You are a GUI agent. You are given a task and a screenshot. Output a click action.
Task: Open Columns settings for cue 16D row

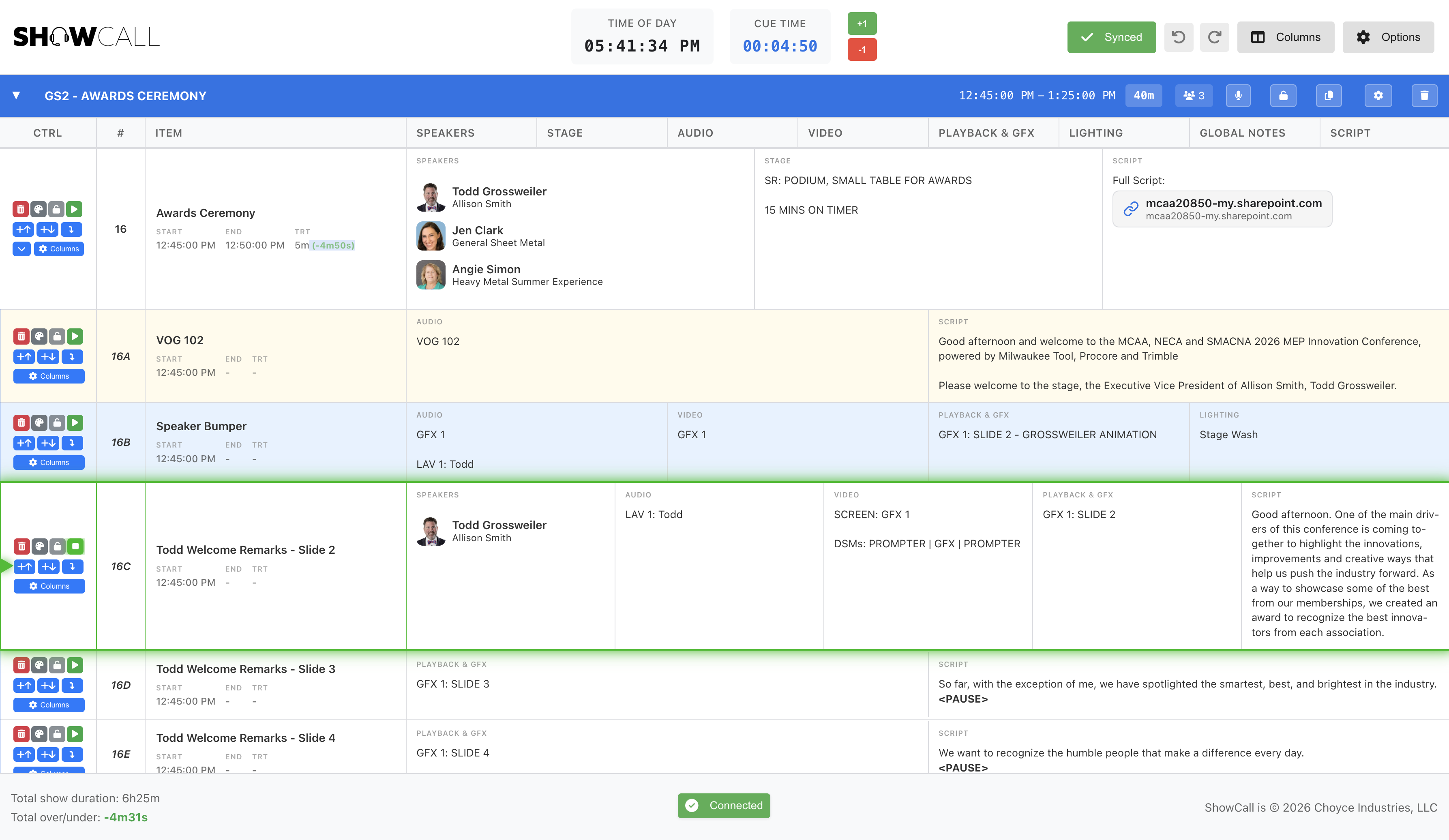tap(49, 705)
